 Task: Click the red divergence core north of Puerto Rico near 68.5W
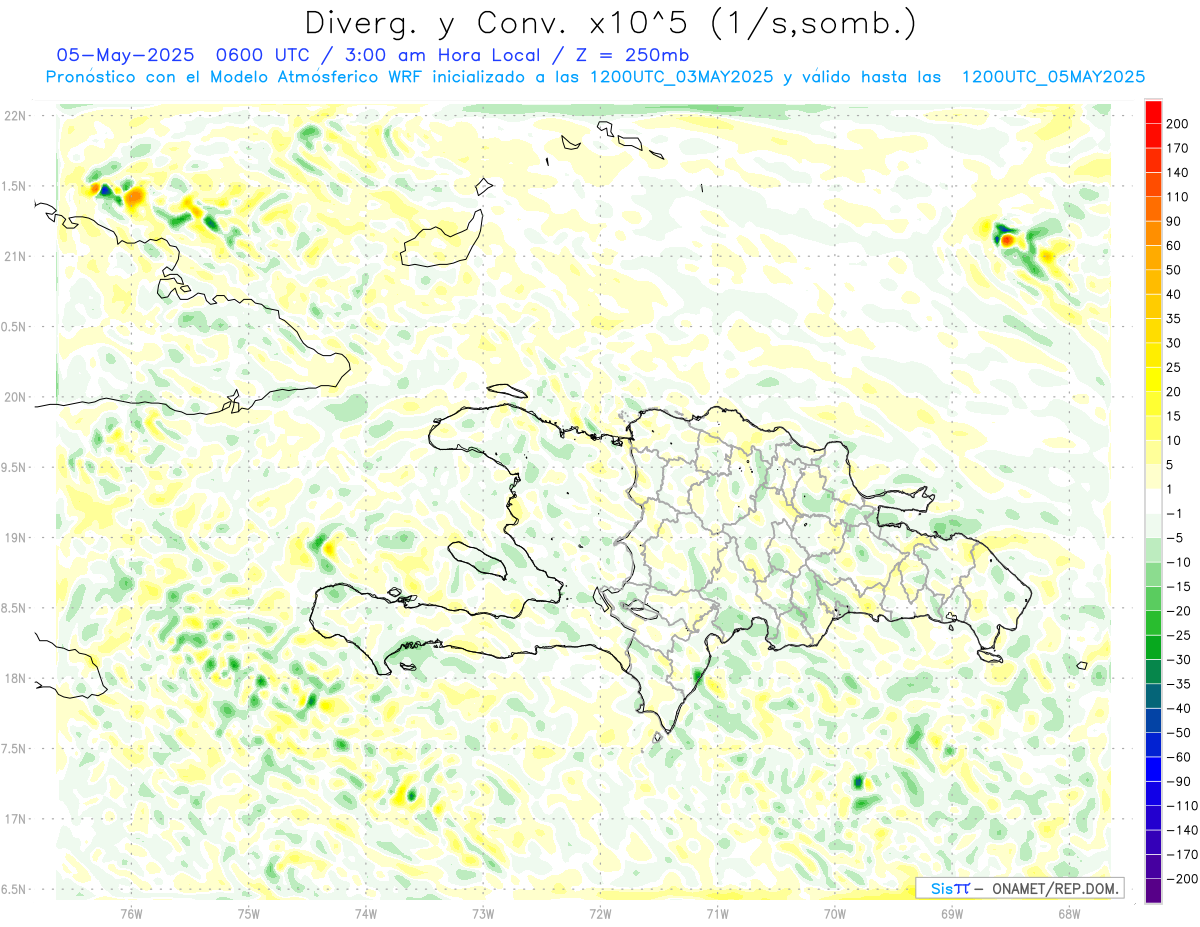(1008, 240)
